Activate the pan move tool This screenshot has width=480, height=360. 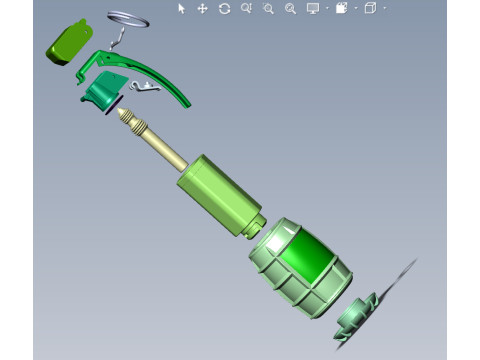(x=203, y=9)
